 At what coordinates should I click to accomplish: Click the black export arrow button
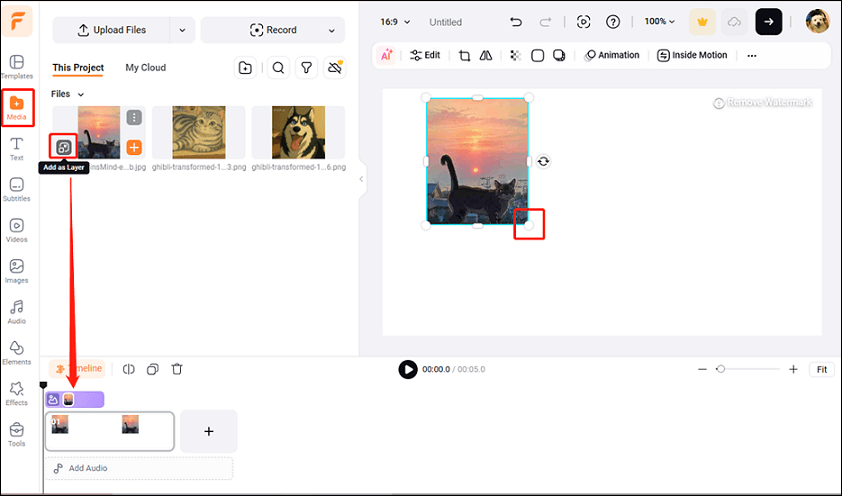tap(768, 22)
